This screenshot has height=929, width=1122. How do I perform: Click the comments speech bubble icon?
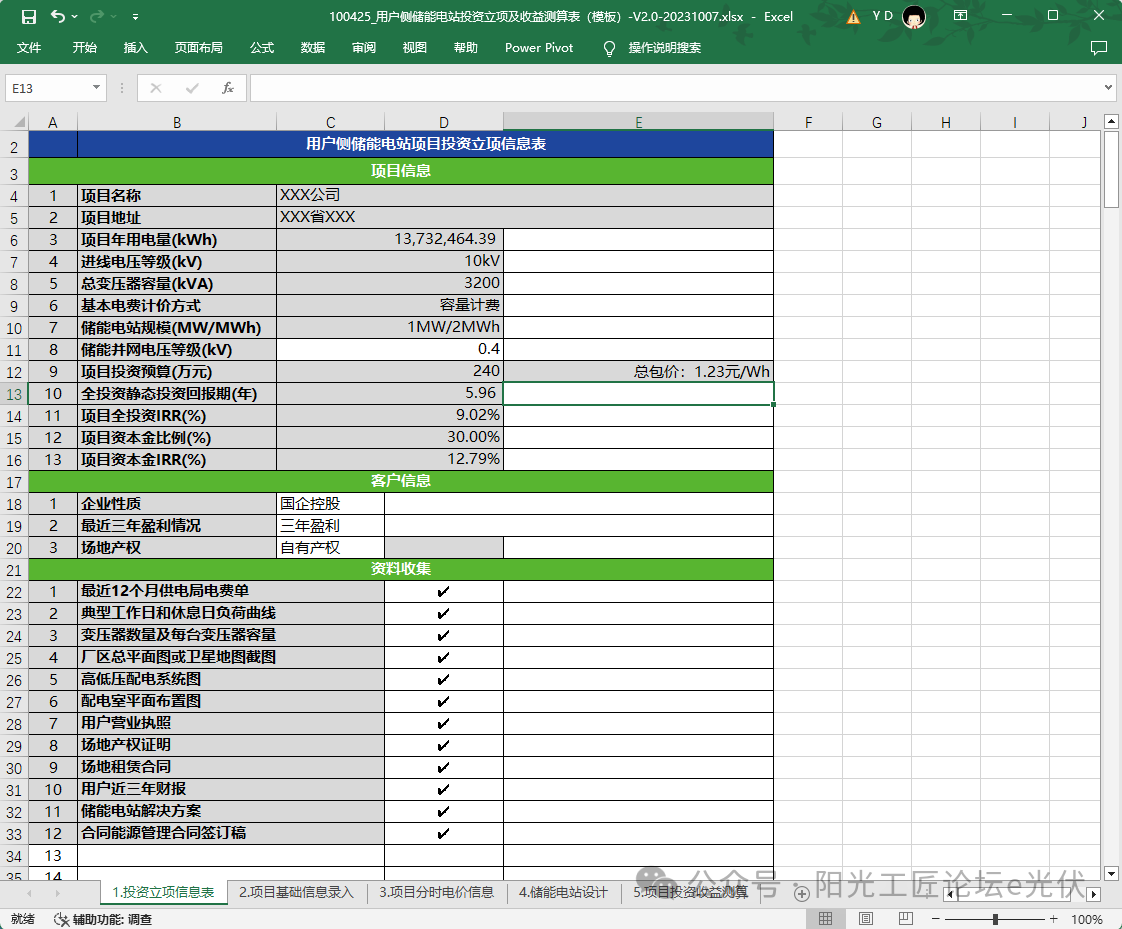coord(1098,47)
